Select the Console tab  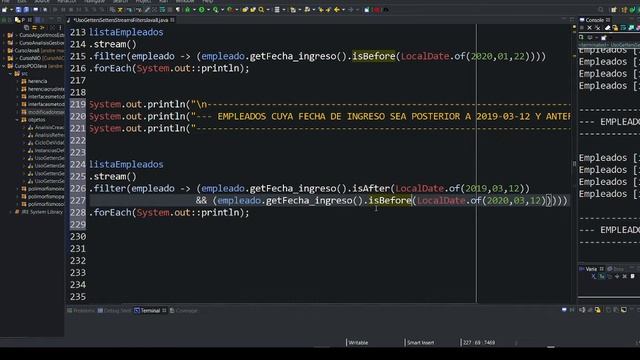(x=595, y=20)
